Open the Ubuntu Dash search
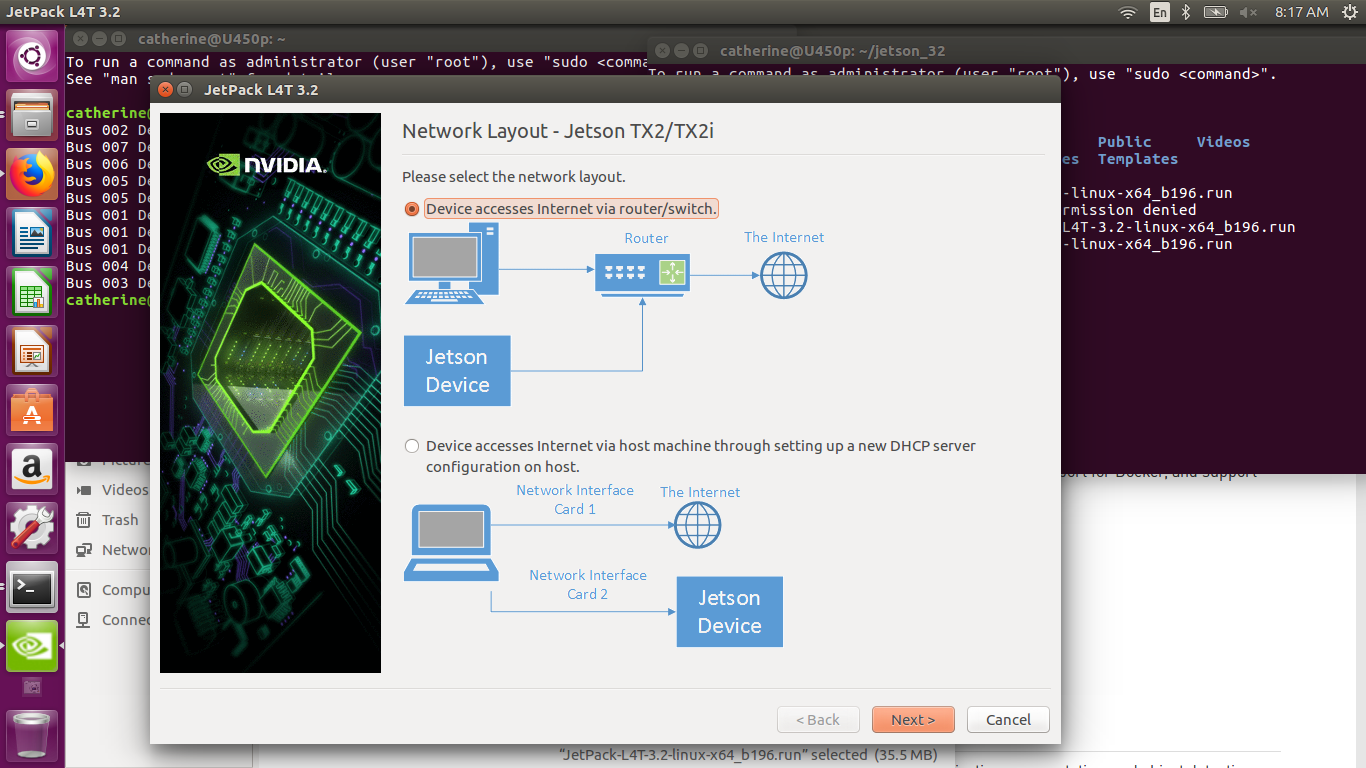Screen dimensions: 1366x768 coord(32,56)
